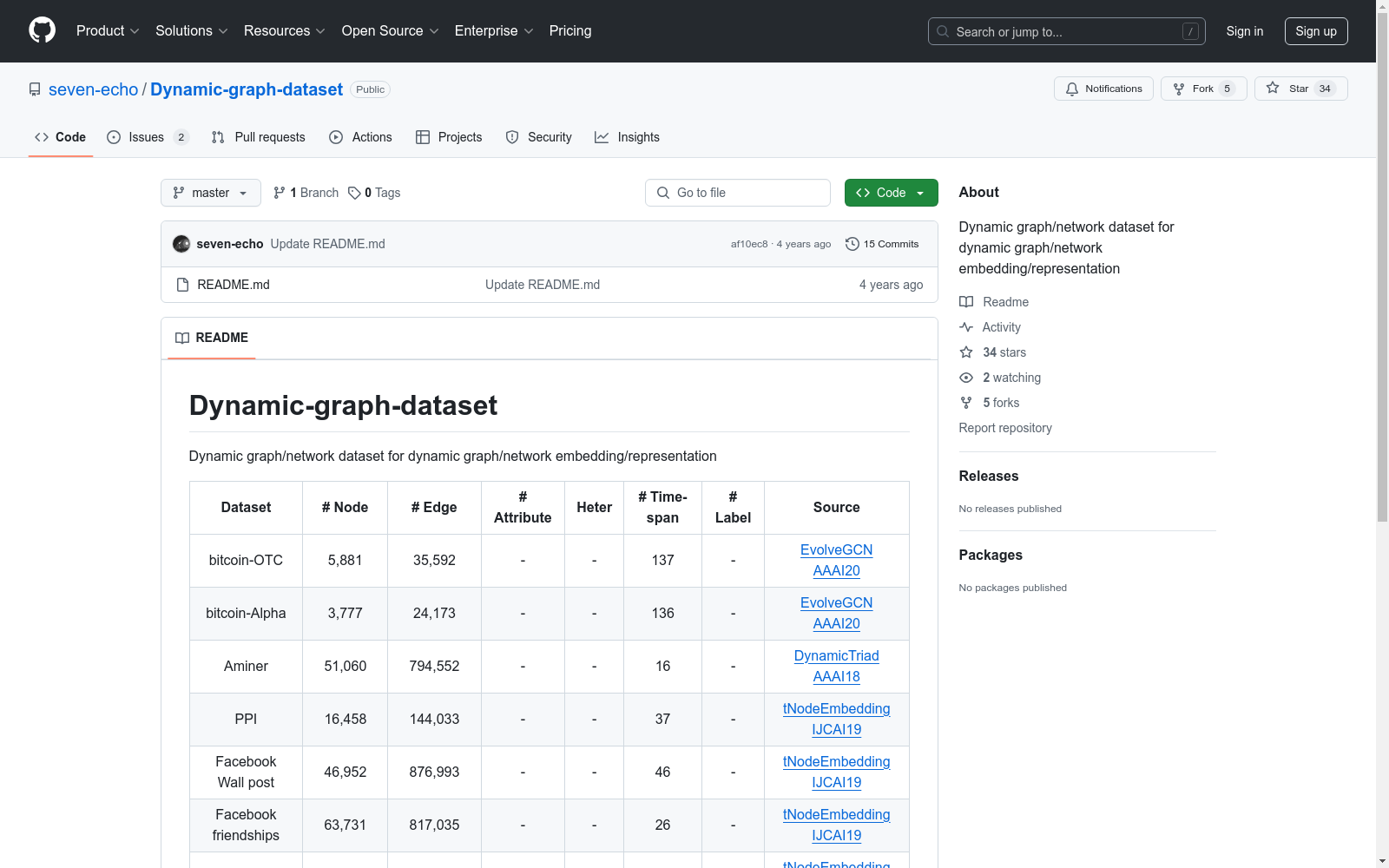Select the README tab header
The width and height of the screenshot is (1389, 868).
[212, 338]
